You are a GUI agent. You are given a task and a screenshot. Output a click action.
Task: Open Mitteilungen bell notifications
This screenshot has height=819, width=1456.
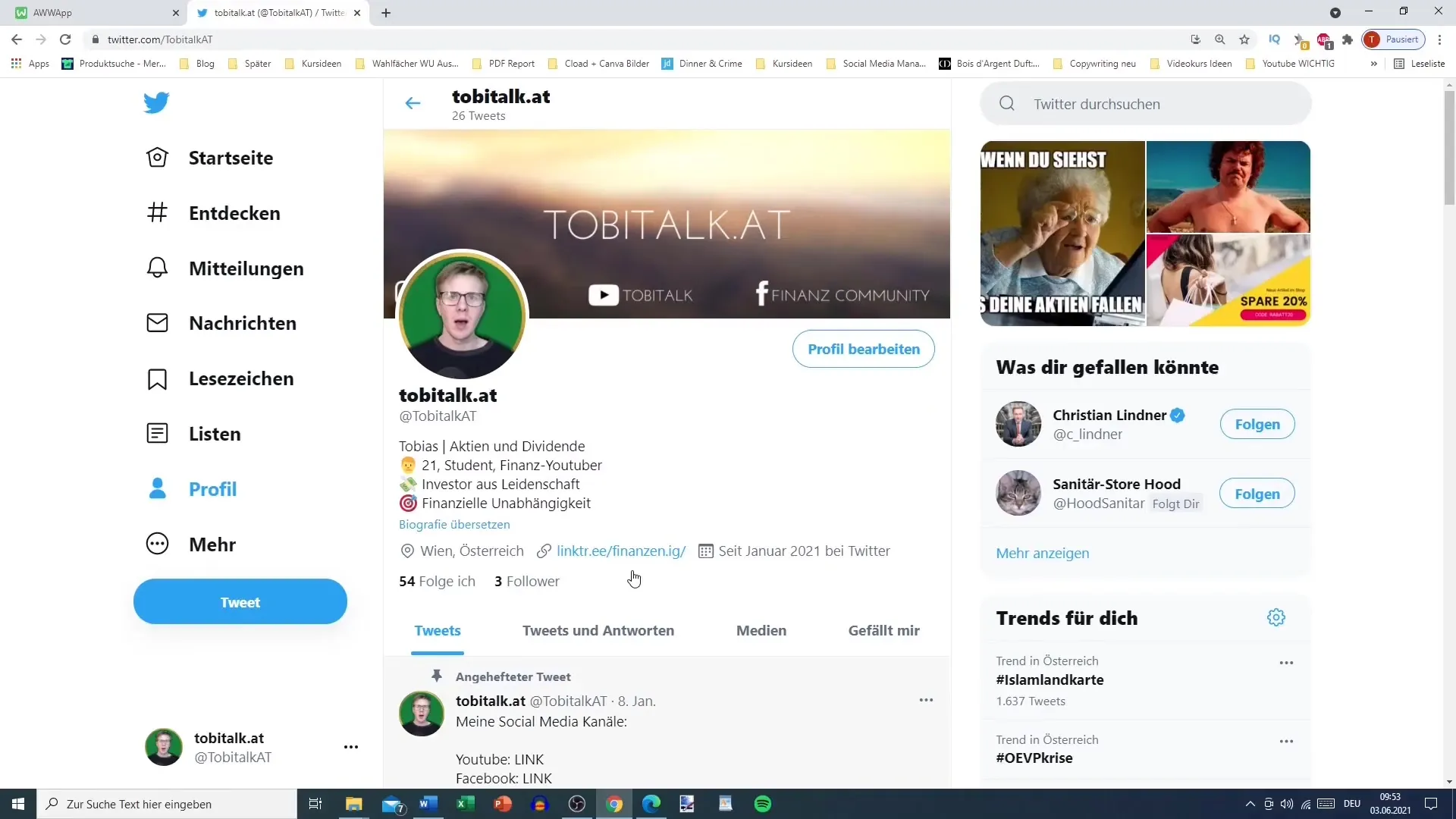(x=157, y=268)
